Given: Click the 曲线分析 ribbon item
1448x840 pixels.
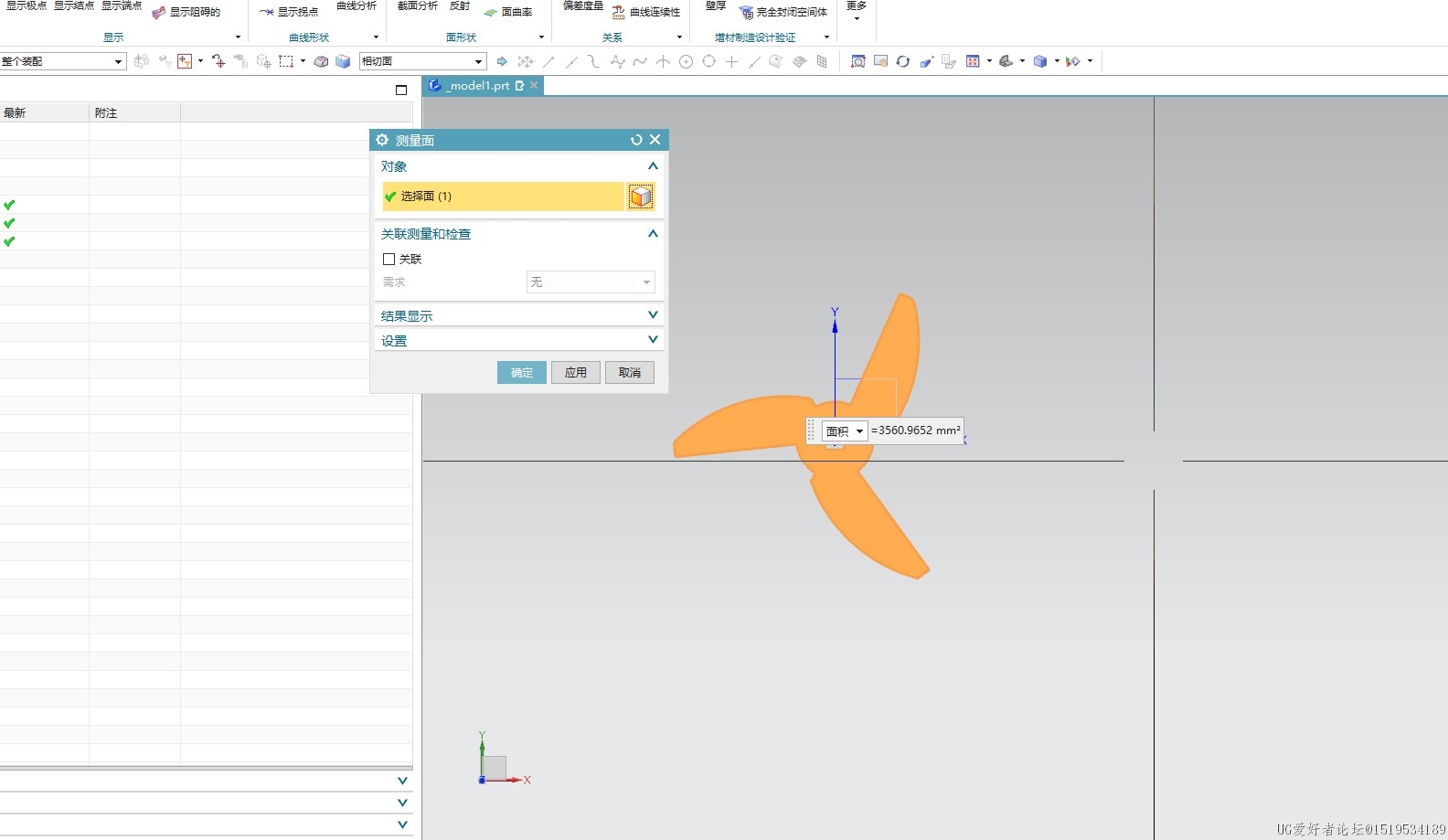Looking at the screenshot, I should 357,5.
